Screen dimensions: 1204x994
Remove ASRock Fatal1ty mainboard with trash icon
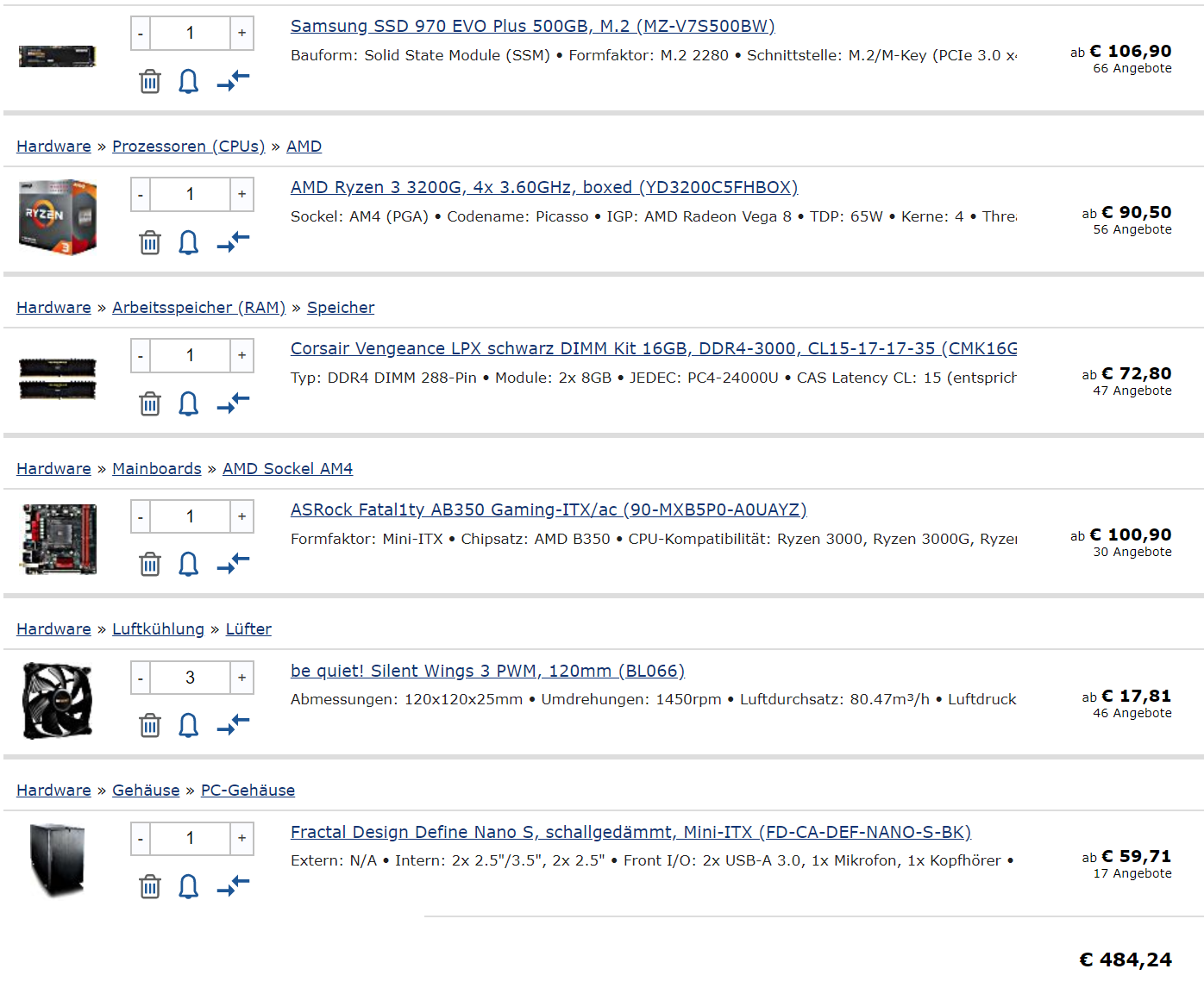(150, 565)
